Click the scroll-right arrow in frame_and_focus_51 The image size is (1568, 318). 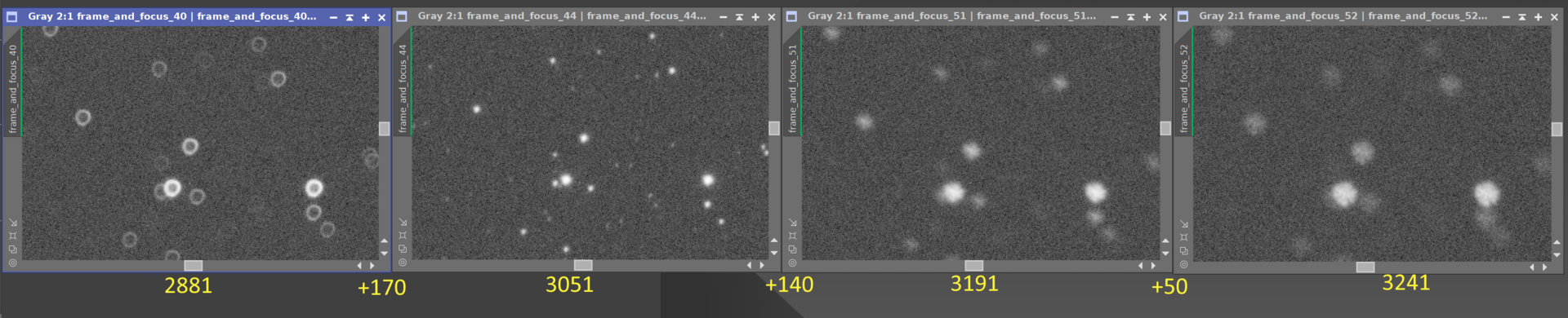pyautogui.click(x=1153, y=265)
